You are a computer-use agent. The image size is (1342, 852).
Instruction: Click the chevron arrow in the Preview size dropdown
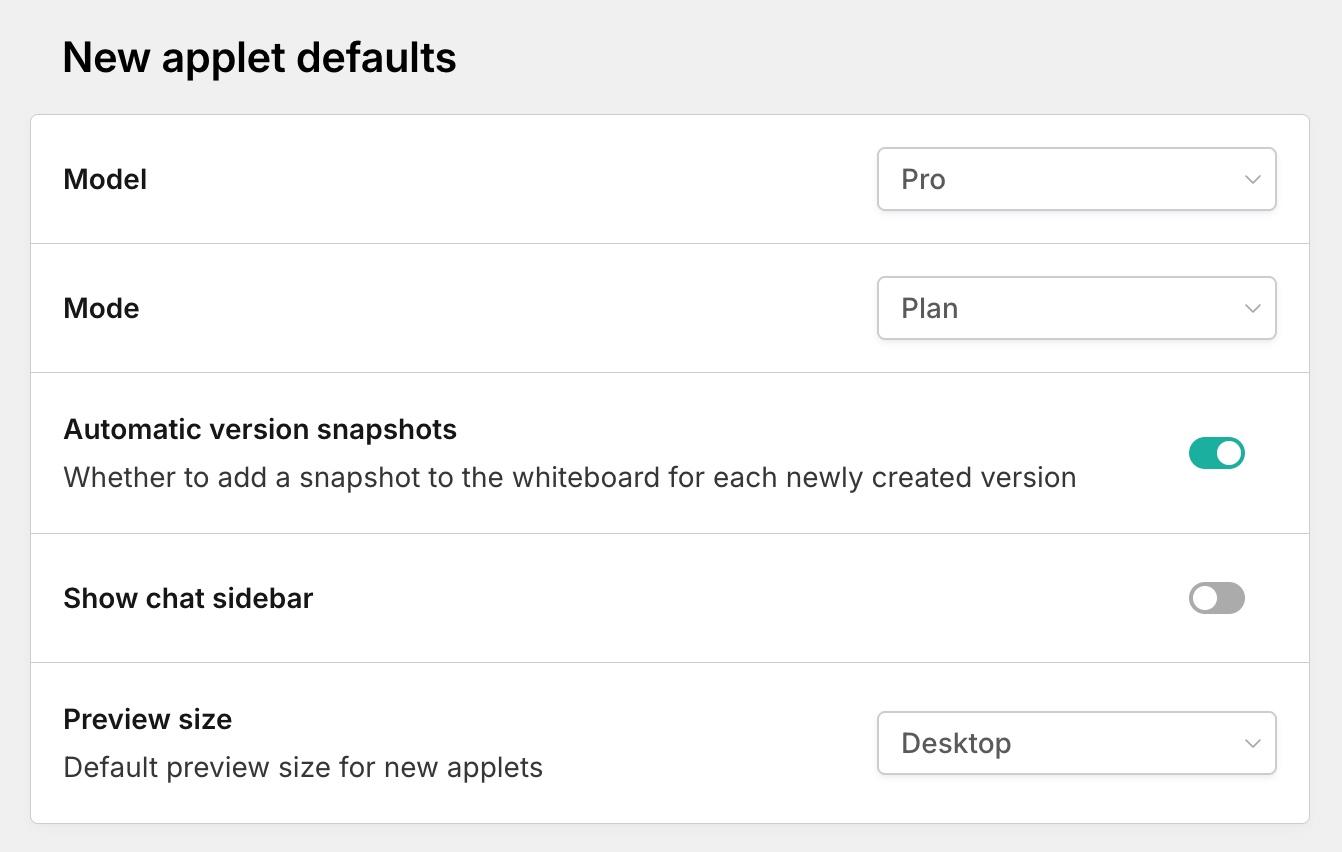1252,743
